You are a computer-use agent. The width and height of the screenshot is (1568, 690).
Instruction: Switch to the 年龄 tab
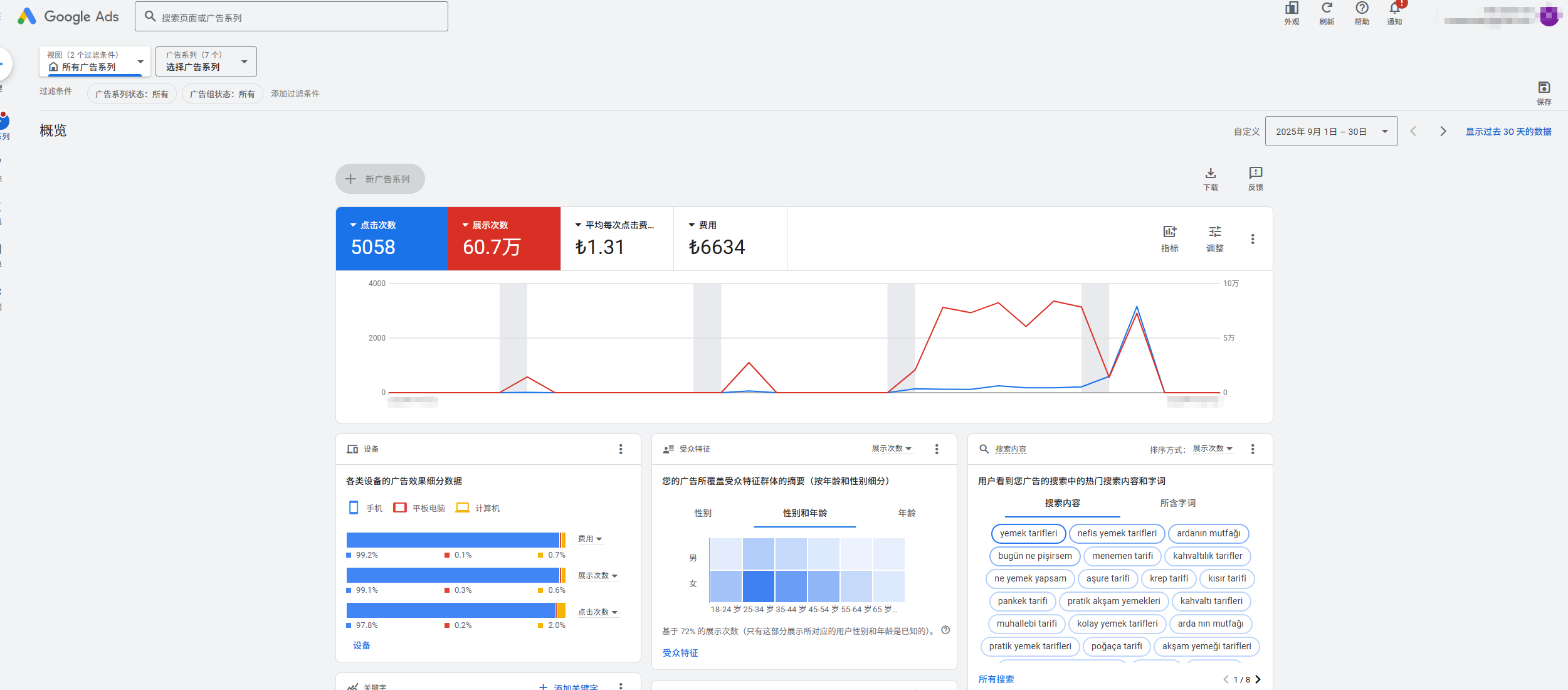coord(907,513)
